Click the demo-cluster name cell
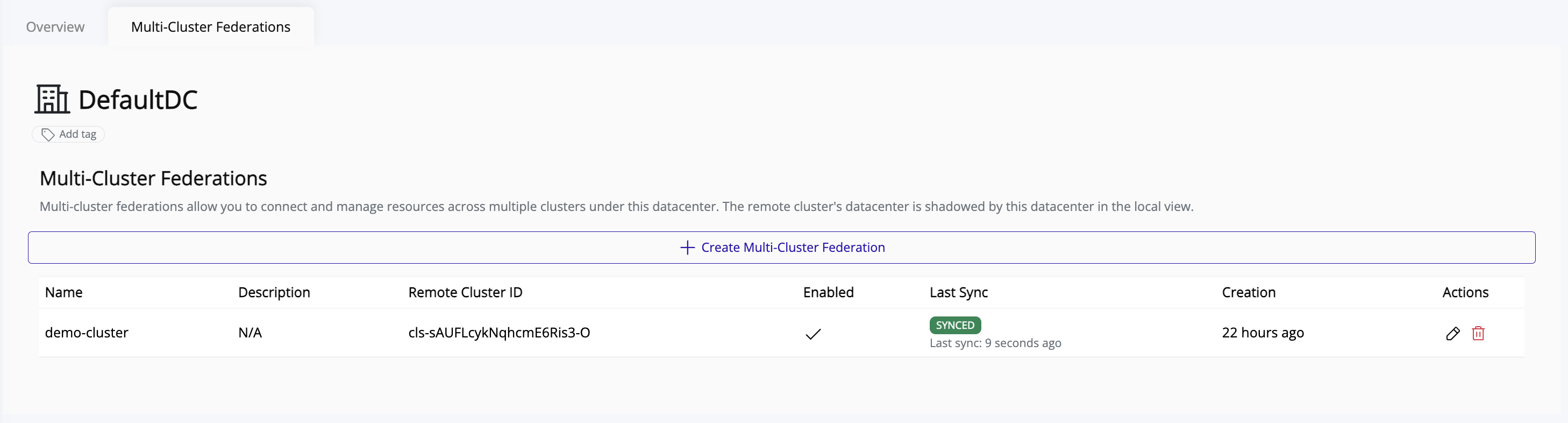 pyautogui.click(x=87, y=333)
